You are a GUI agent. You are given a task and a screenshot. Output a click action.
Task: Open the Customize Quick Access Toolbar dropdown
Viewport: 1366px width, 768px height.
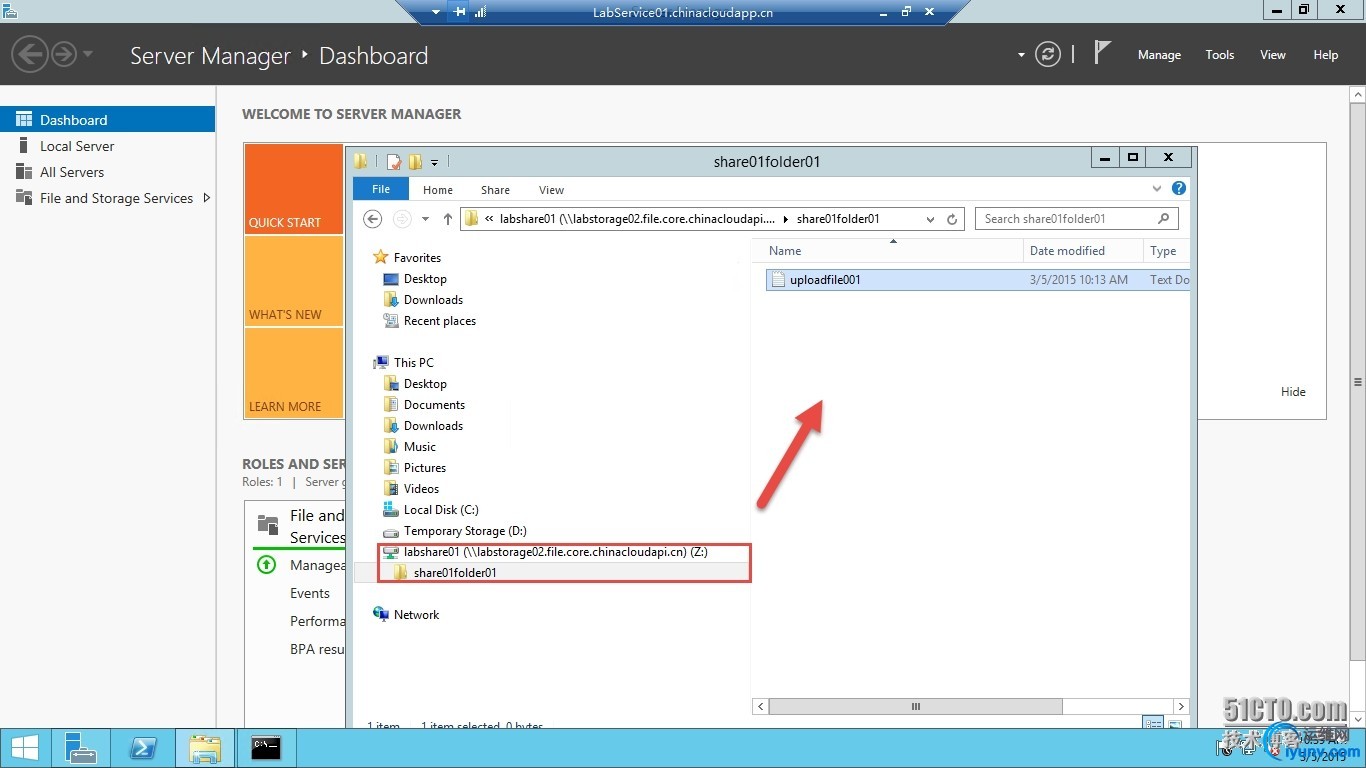tap(435, 162)
